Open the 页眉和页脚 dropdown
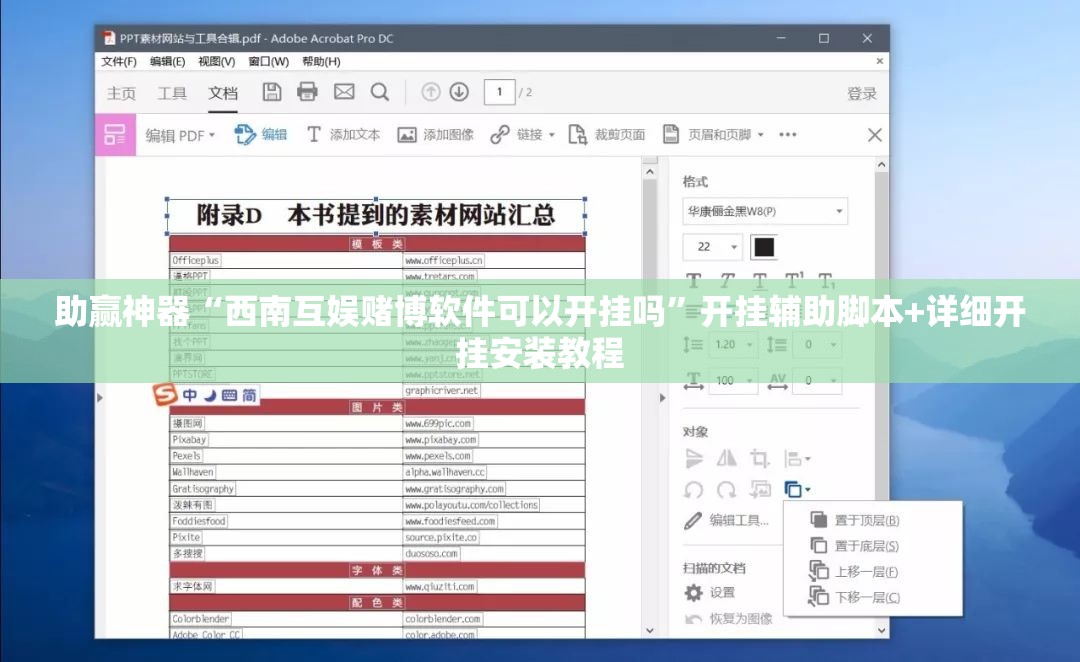 (x=714, y=134)
